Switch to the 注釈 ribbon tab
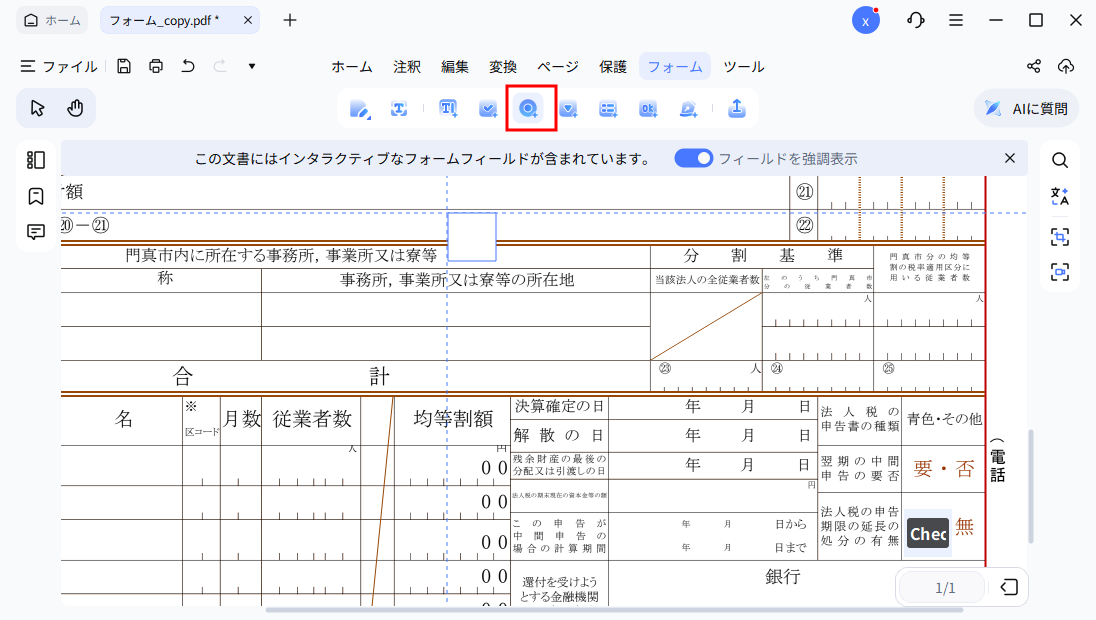 coord(406,67)
